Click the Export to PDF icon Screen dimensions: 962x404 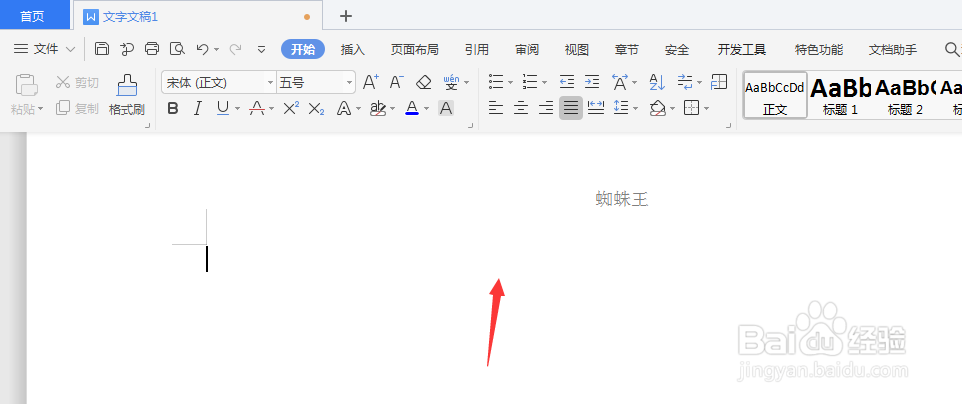tap(127, 49)
